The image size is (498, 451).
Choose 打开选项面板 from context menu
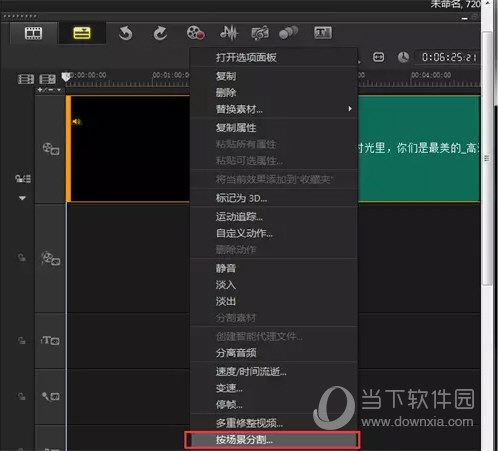coord(274,57)
